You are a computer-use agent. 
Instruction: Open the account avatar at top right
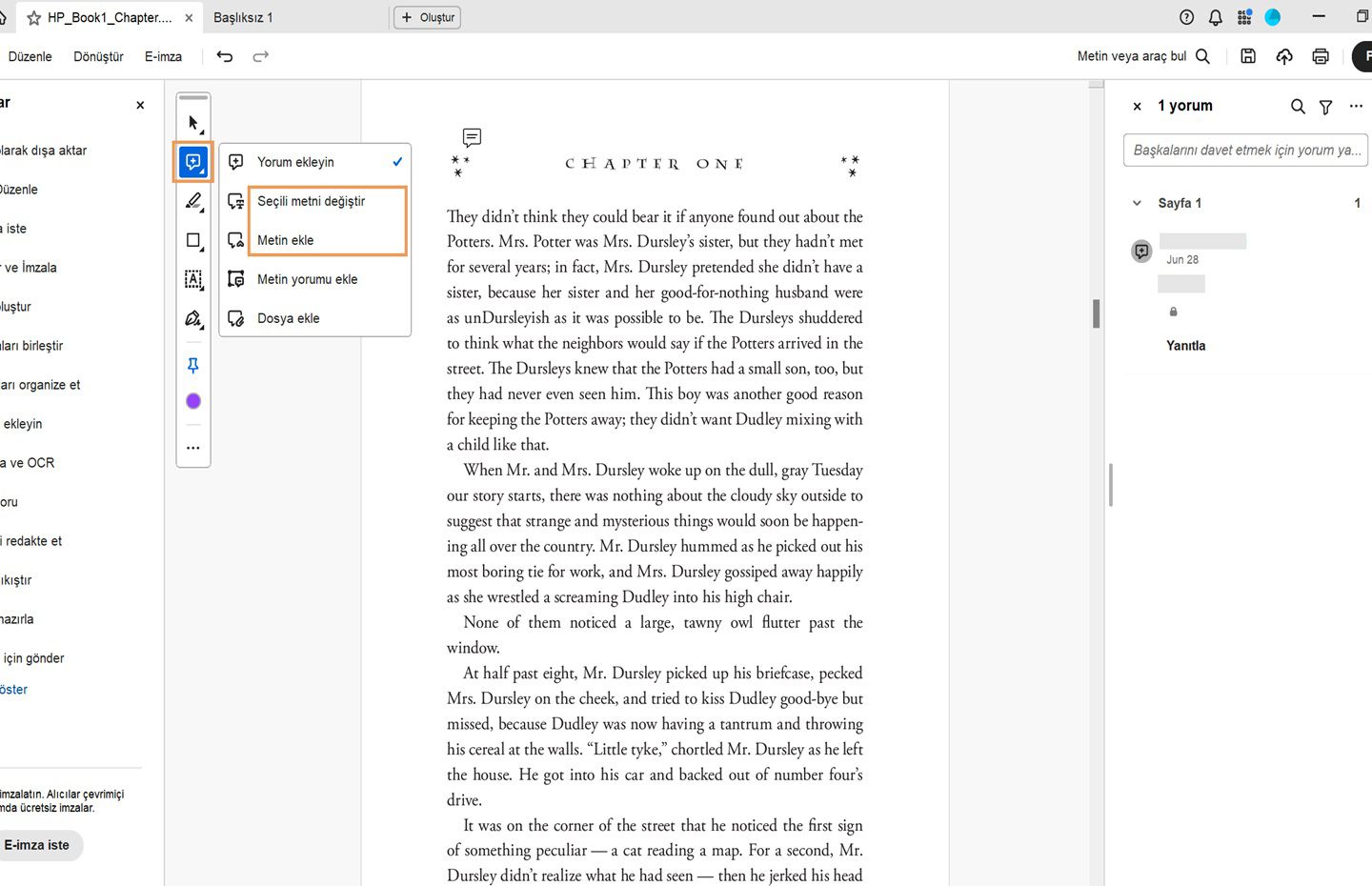[x=1273, y=17]
